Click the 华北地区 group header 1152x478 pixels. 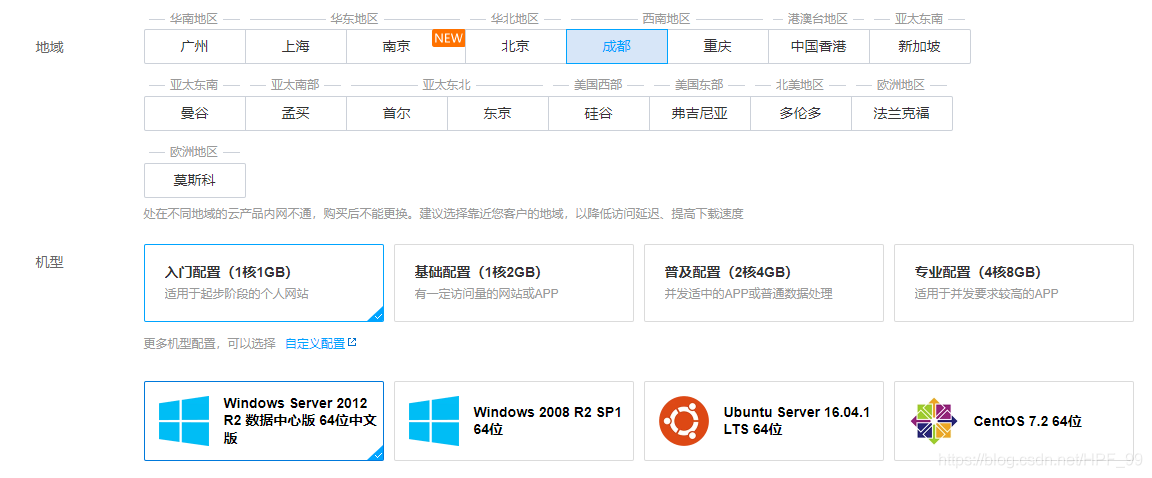(x=515, y=18)
